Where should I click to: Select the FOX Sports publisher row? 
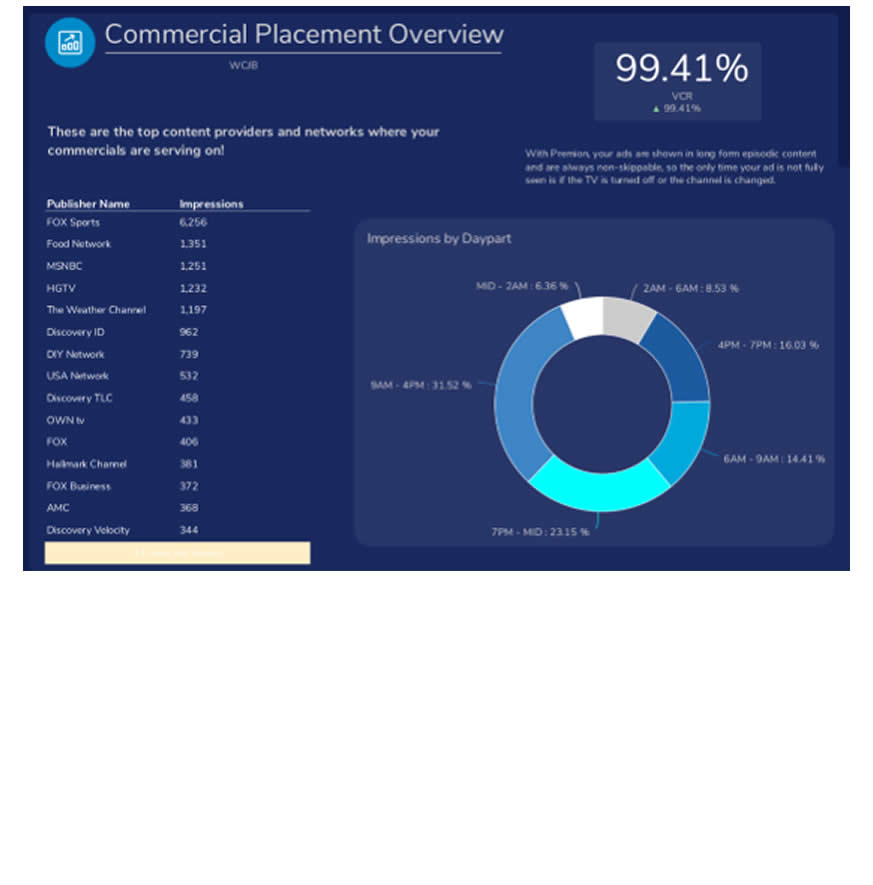pos(73,222)
